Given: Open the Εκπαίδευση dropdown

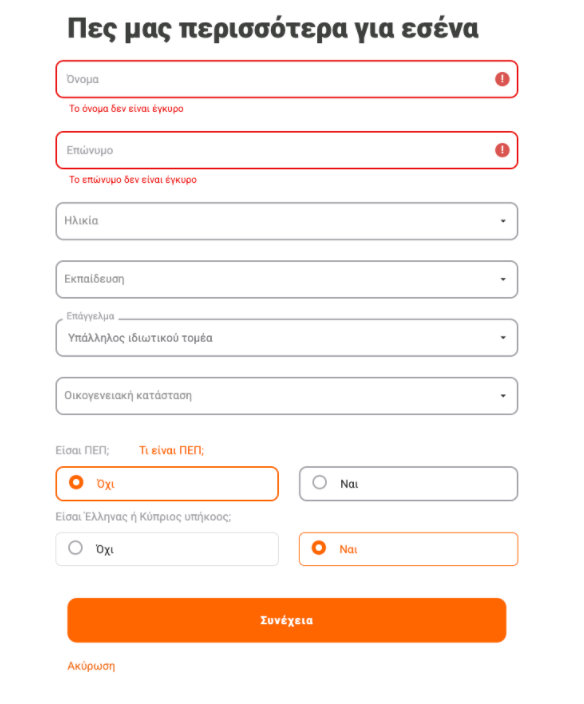Looking at the screenshot, I should pyautogui.click(x=287, y=279).
